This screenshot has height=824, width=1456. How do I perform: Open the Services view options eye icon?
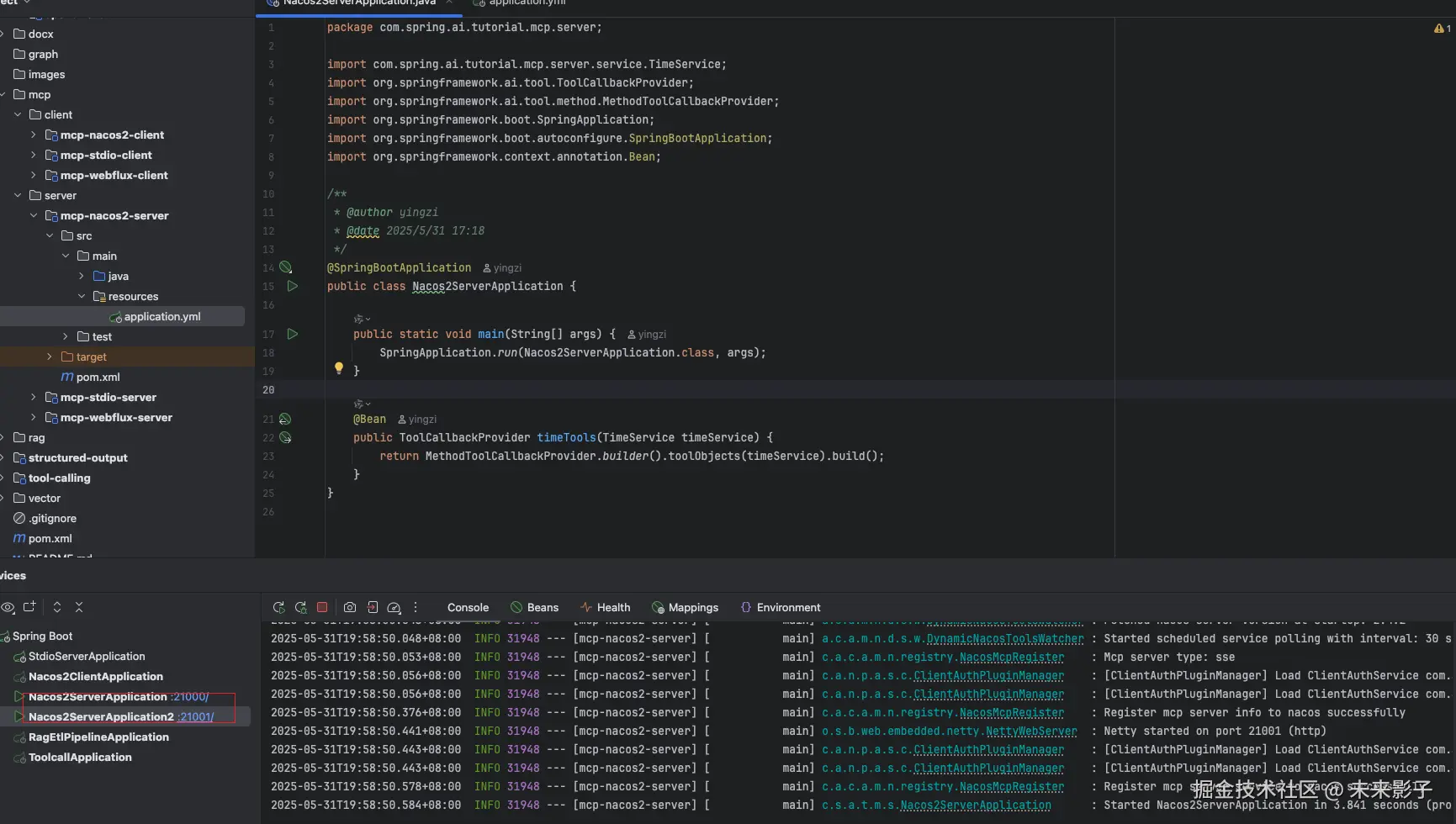point(8,607)
